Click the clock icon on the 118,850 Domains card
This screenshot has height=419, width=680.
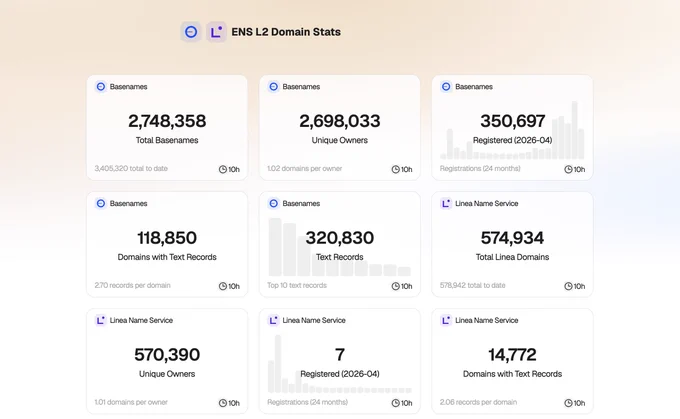click(x=222, y=286)
